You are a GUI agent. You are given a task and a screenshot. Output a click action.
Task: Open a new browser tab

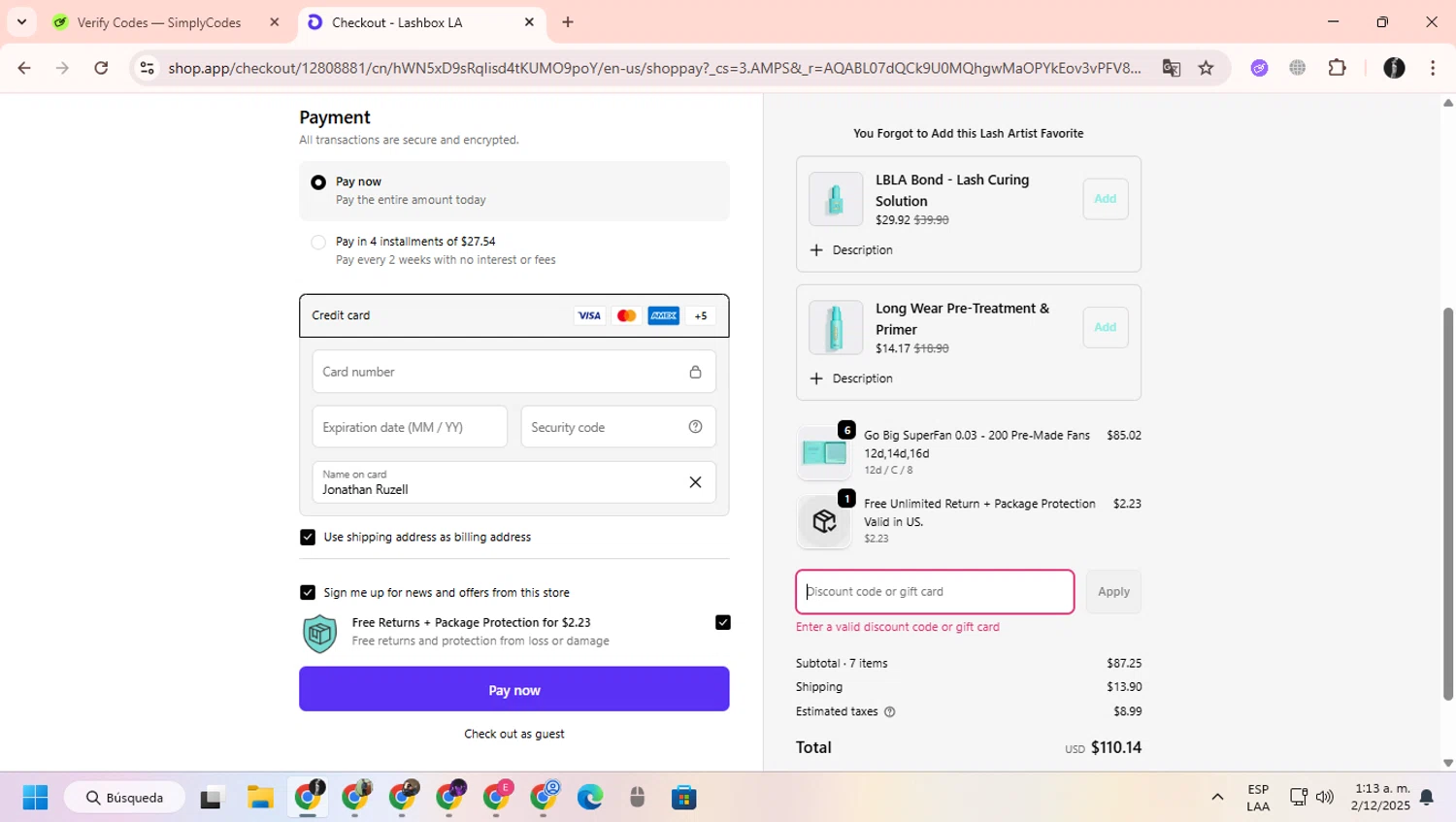[x=568, y=22]
